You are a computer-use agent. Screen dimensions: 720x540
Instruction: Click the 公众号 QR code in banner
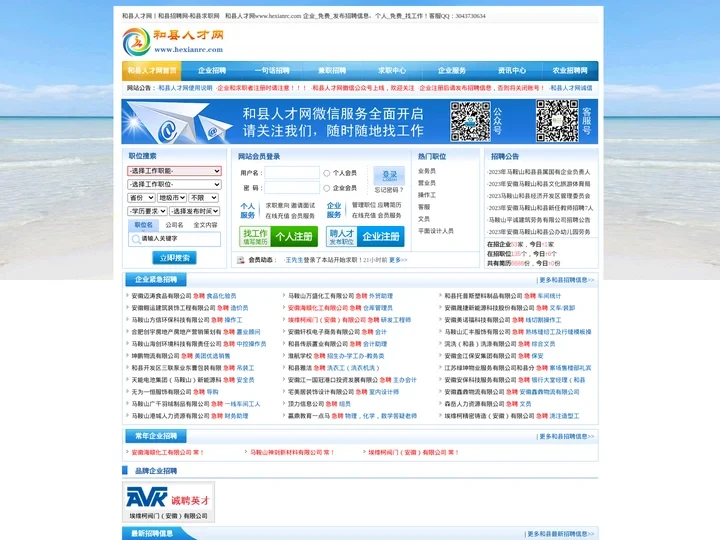[x=470, y=122]
